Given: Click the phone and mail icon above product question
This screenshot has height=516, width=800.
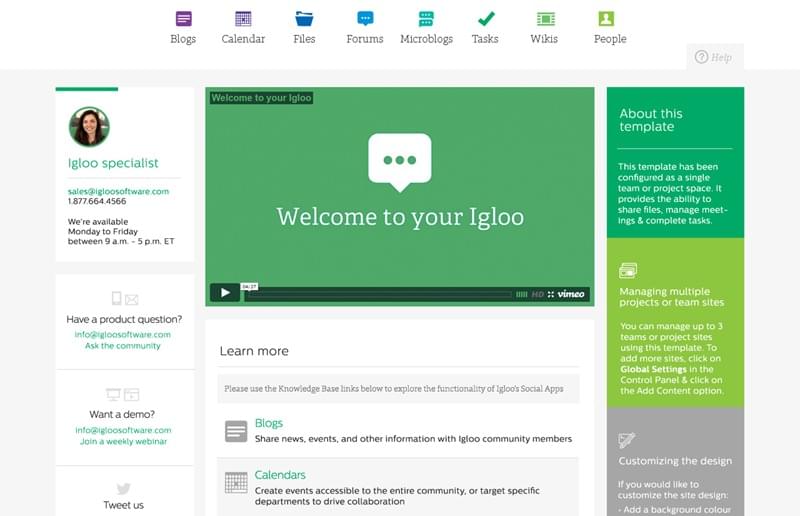Looking at the screenshot, I should point(124,299).
